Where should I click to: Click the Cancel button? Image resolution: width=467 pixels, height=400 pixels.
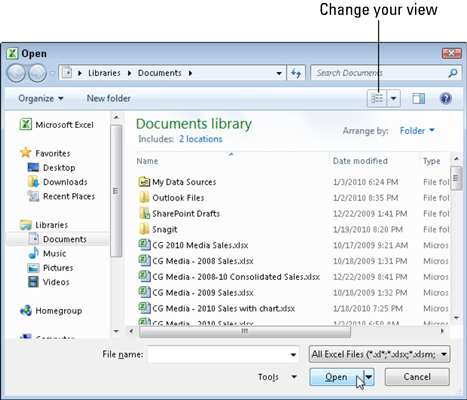(x=417, y=377)
